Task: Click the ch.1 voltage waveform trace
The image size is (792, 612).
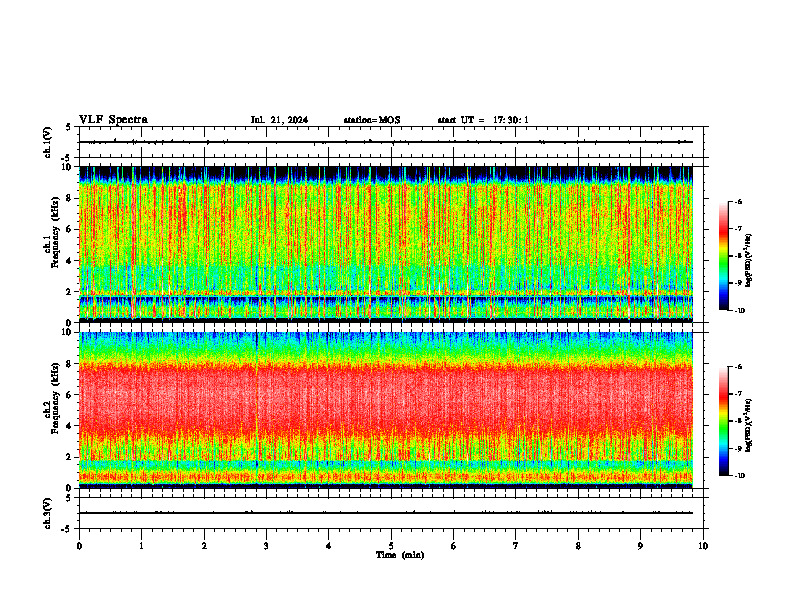Action: [386, 142]
